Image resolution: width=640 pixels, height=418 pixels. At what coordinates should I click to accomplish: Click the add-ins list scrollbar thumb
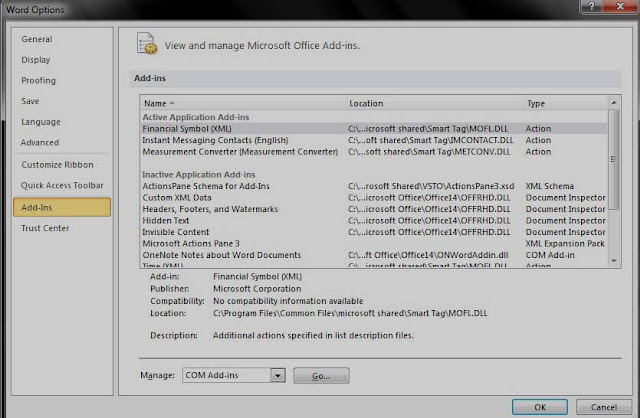coord(613,159)
